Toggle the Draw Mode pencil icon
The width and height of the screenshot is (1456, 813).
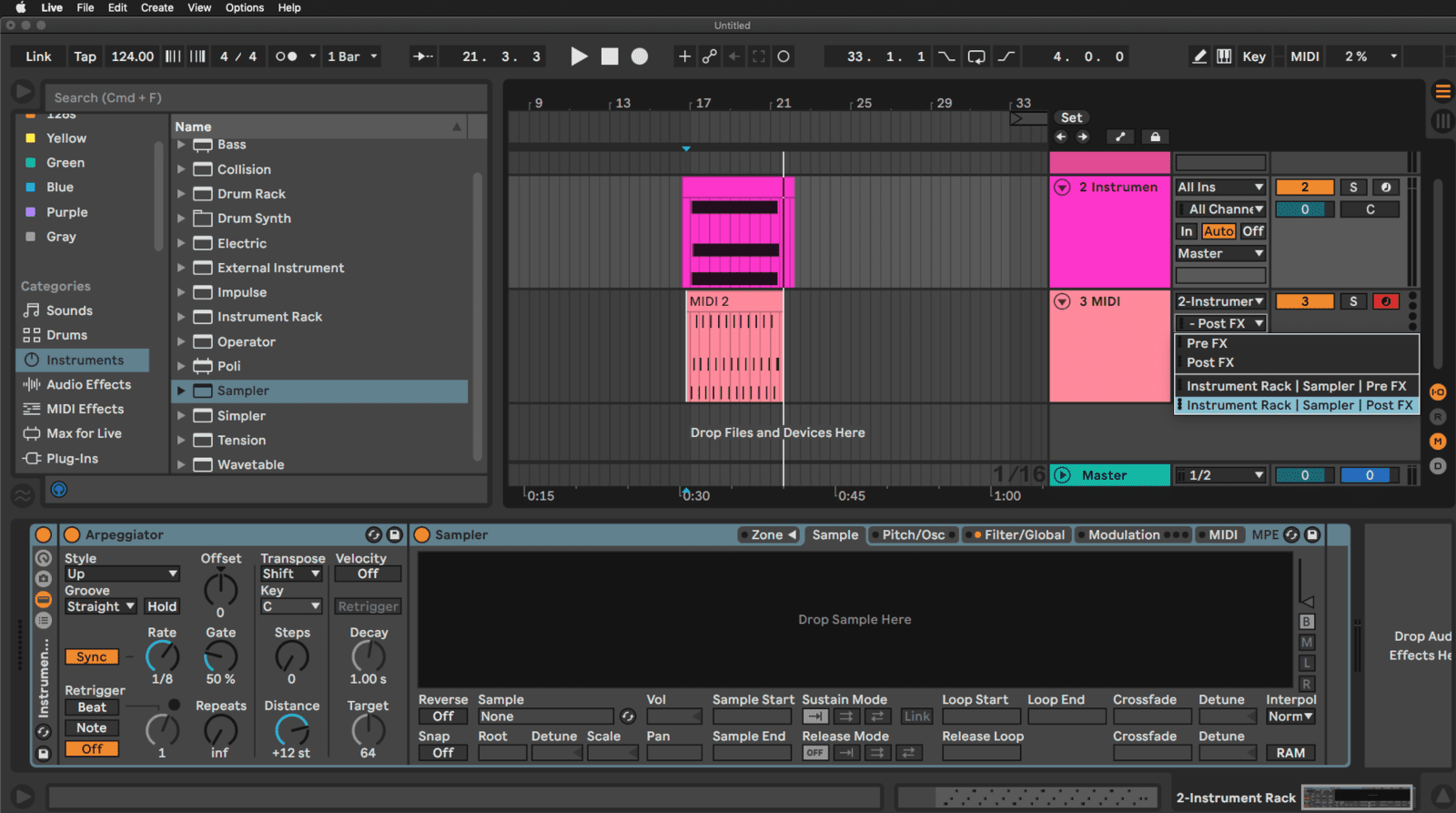click(1199, 56)
